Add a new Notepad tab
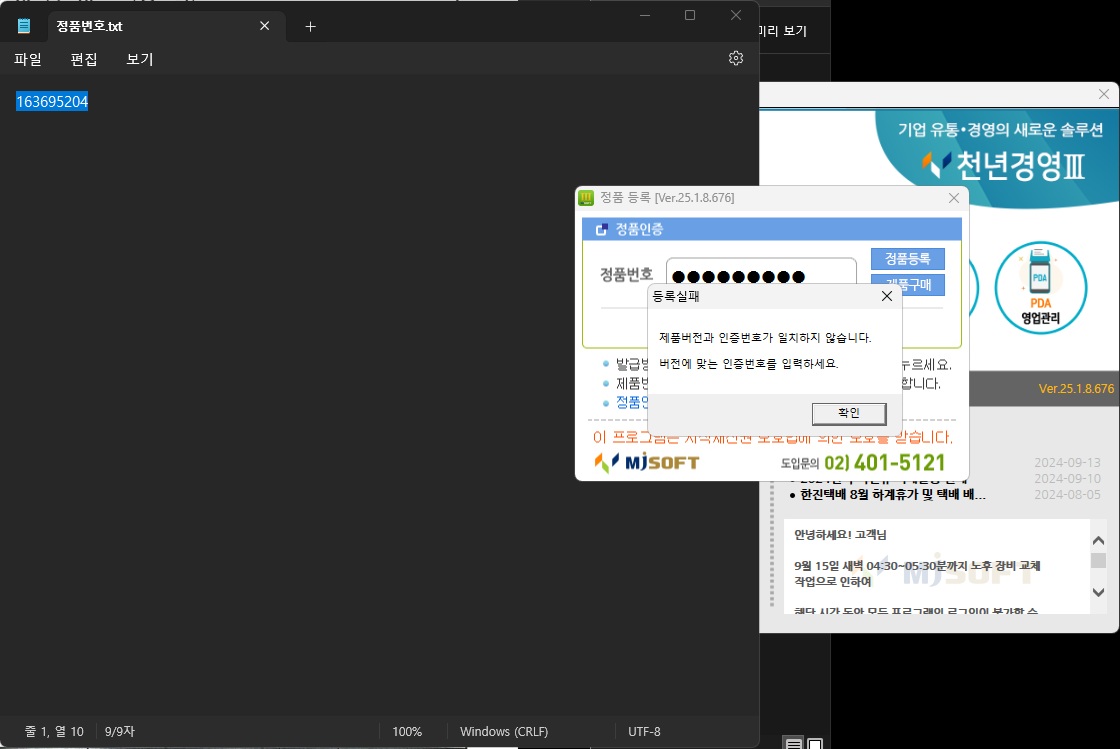This screenshot has height=749, width=1120. pos(310,26)
